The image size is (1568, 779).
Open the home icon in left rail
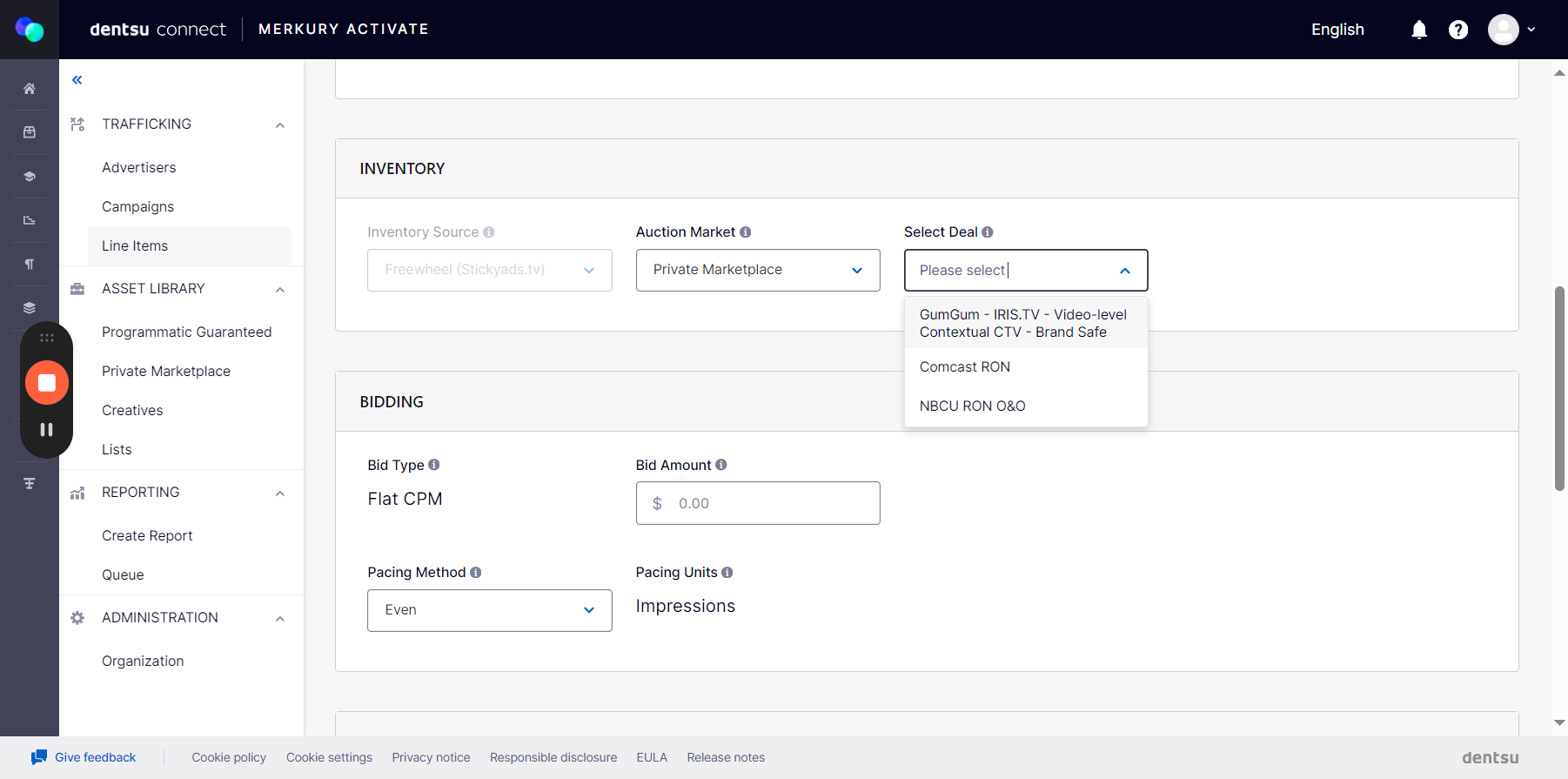click(x=30, y=89)
